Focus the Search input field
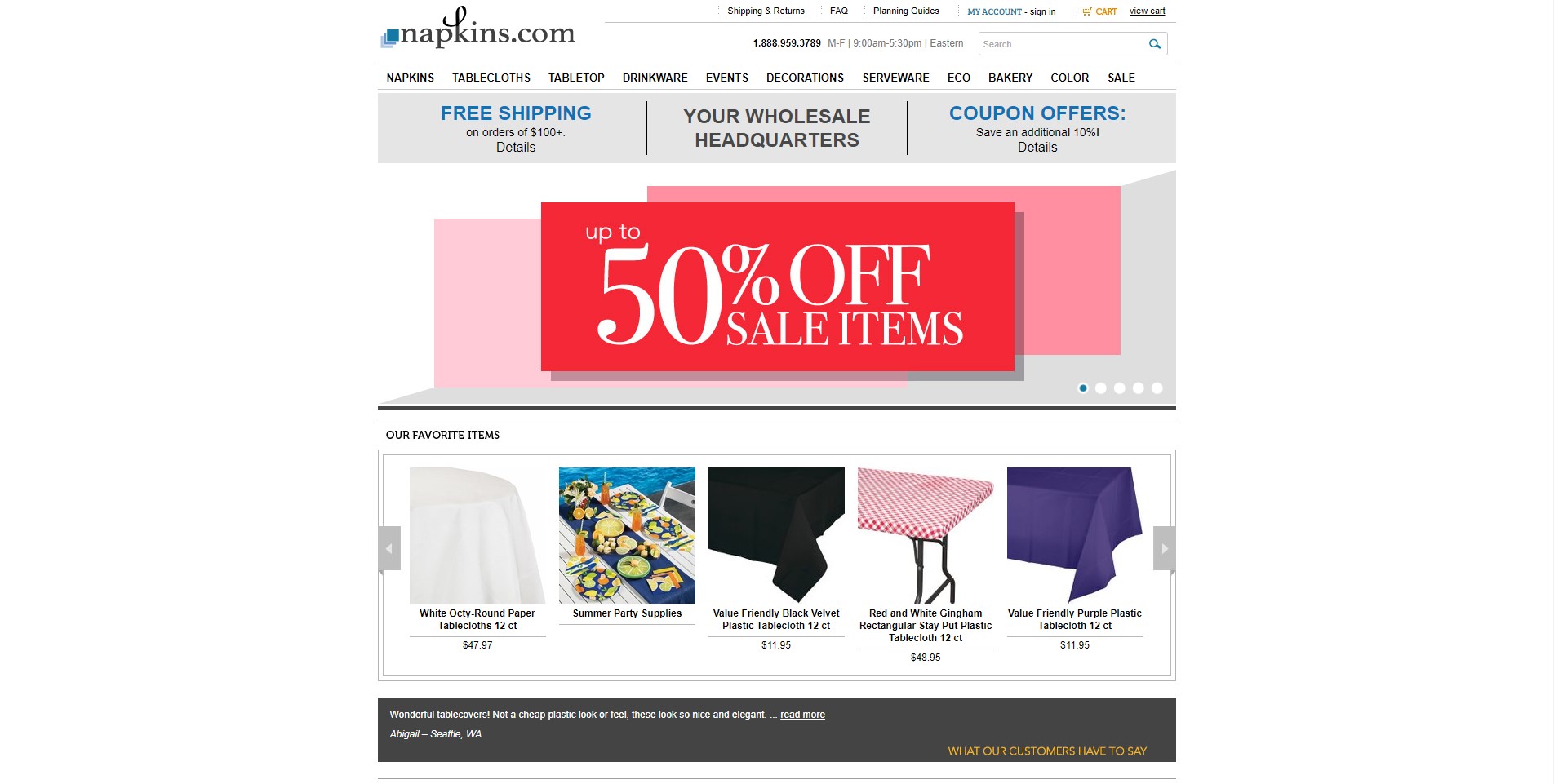This screenshot has height=784, width=1554. 1062,44
